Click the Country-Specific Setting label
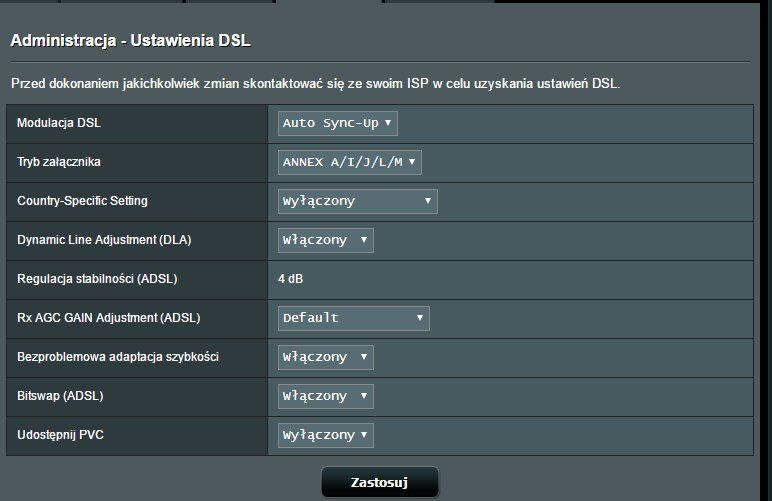The width and height of the screenshot is (772, 501). pos(82,201)
